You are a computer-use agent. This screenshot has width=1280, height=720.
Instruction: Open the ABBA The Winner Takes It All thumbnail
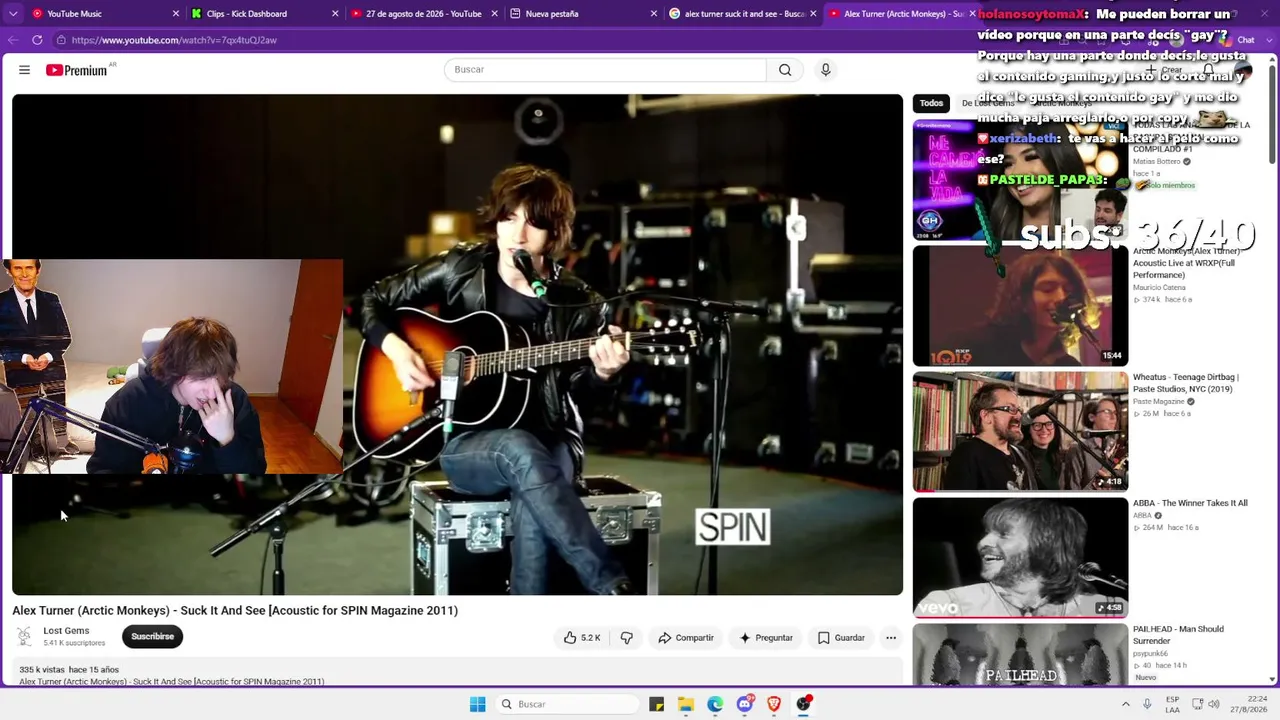coord(1020,558)
